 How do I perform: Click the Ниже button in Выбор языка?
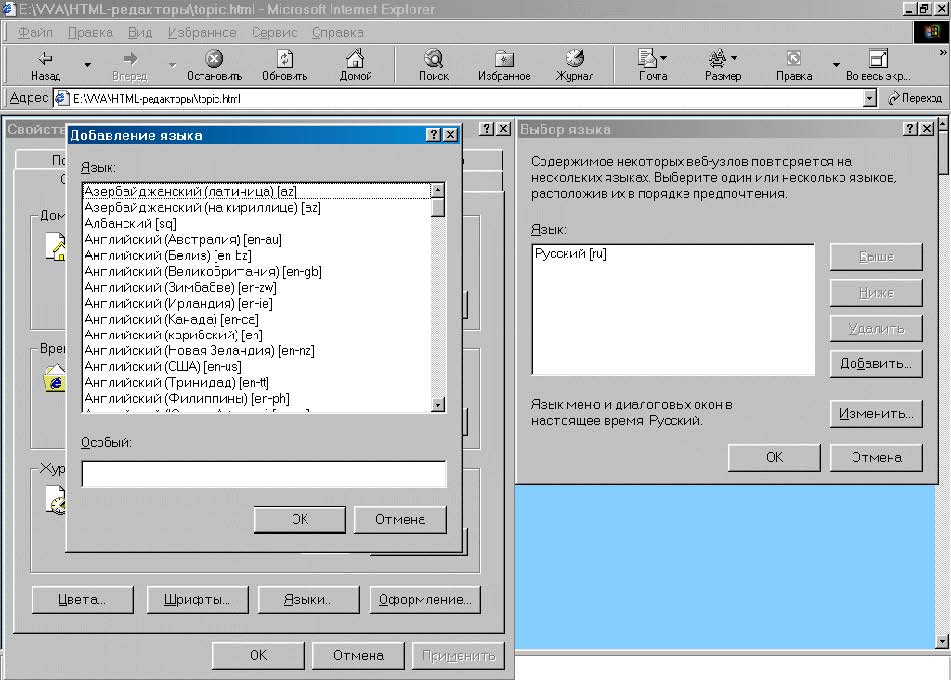[876, 293]
